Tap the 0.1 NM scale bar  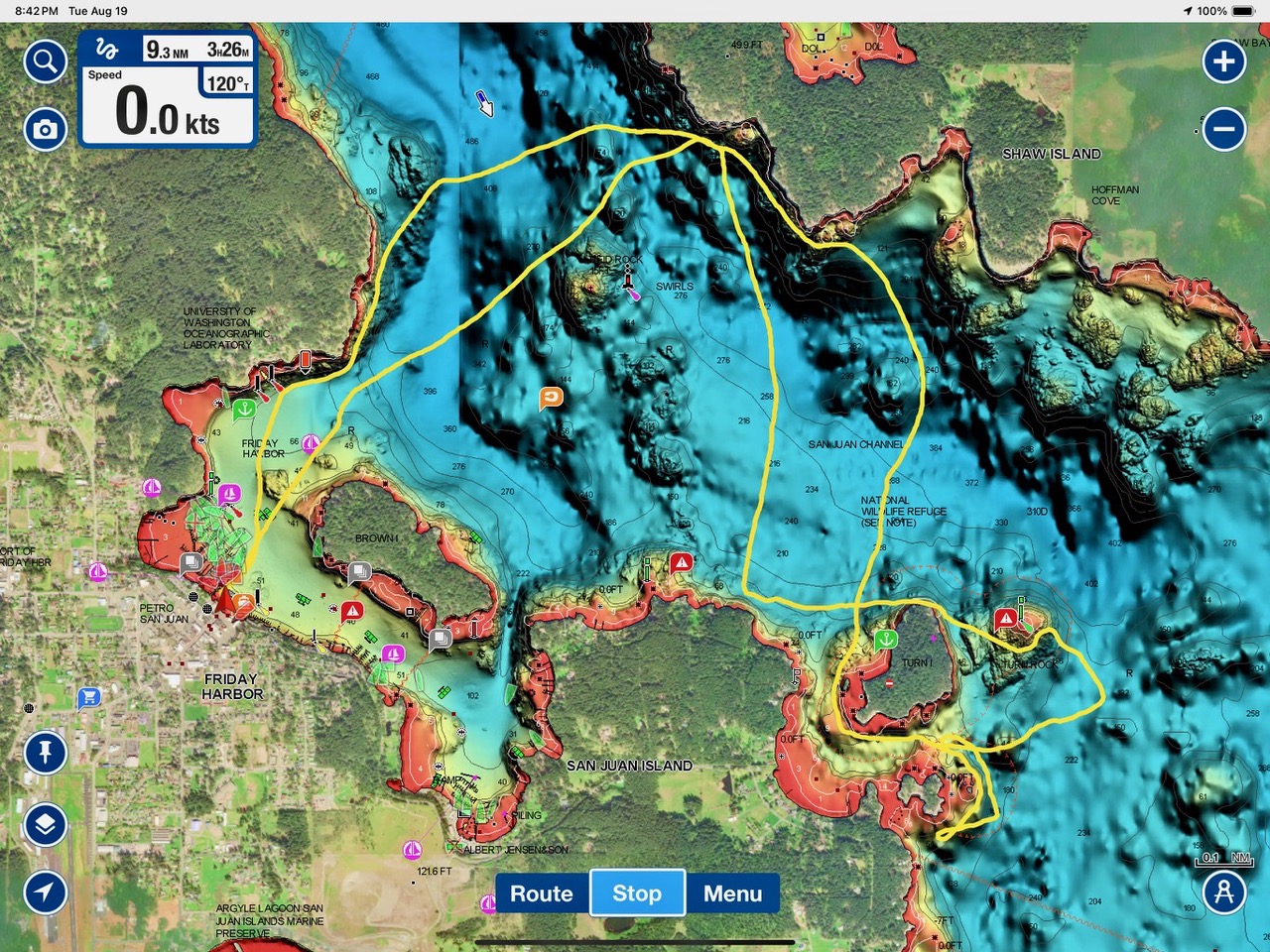(x=1225, y=859)
